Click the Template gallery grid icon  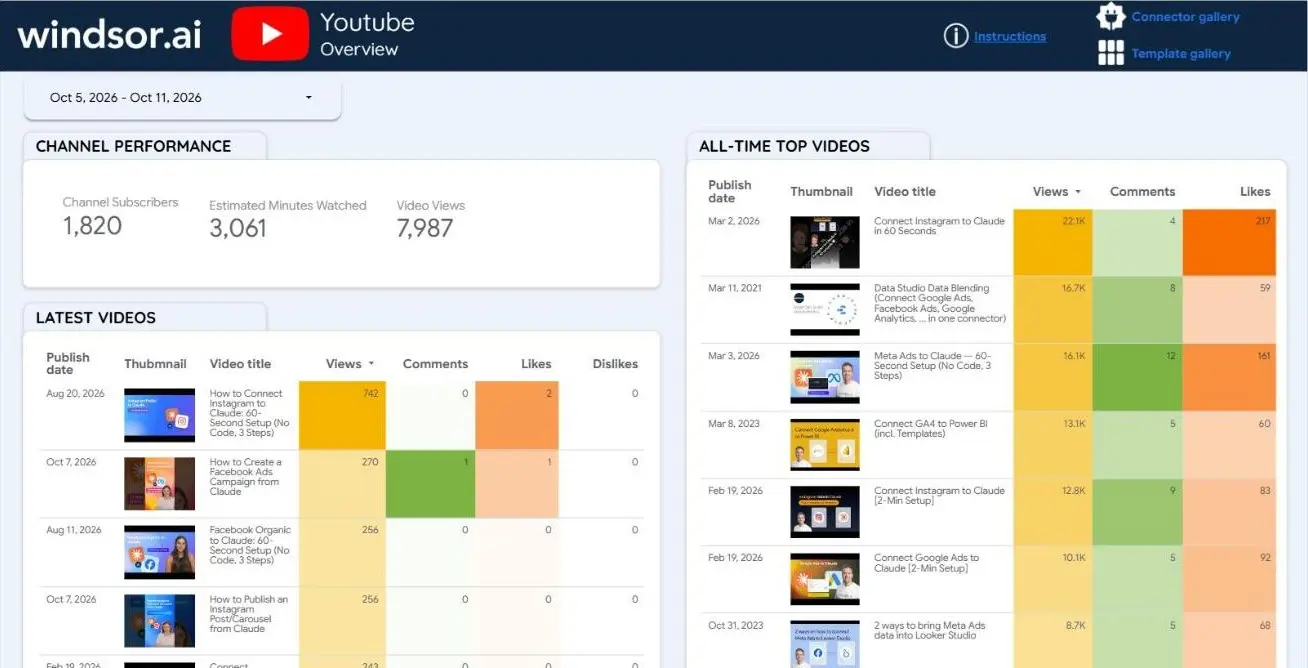tap(1111, 53)
